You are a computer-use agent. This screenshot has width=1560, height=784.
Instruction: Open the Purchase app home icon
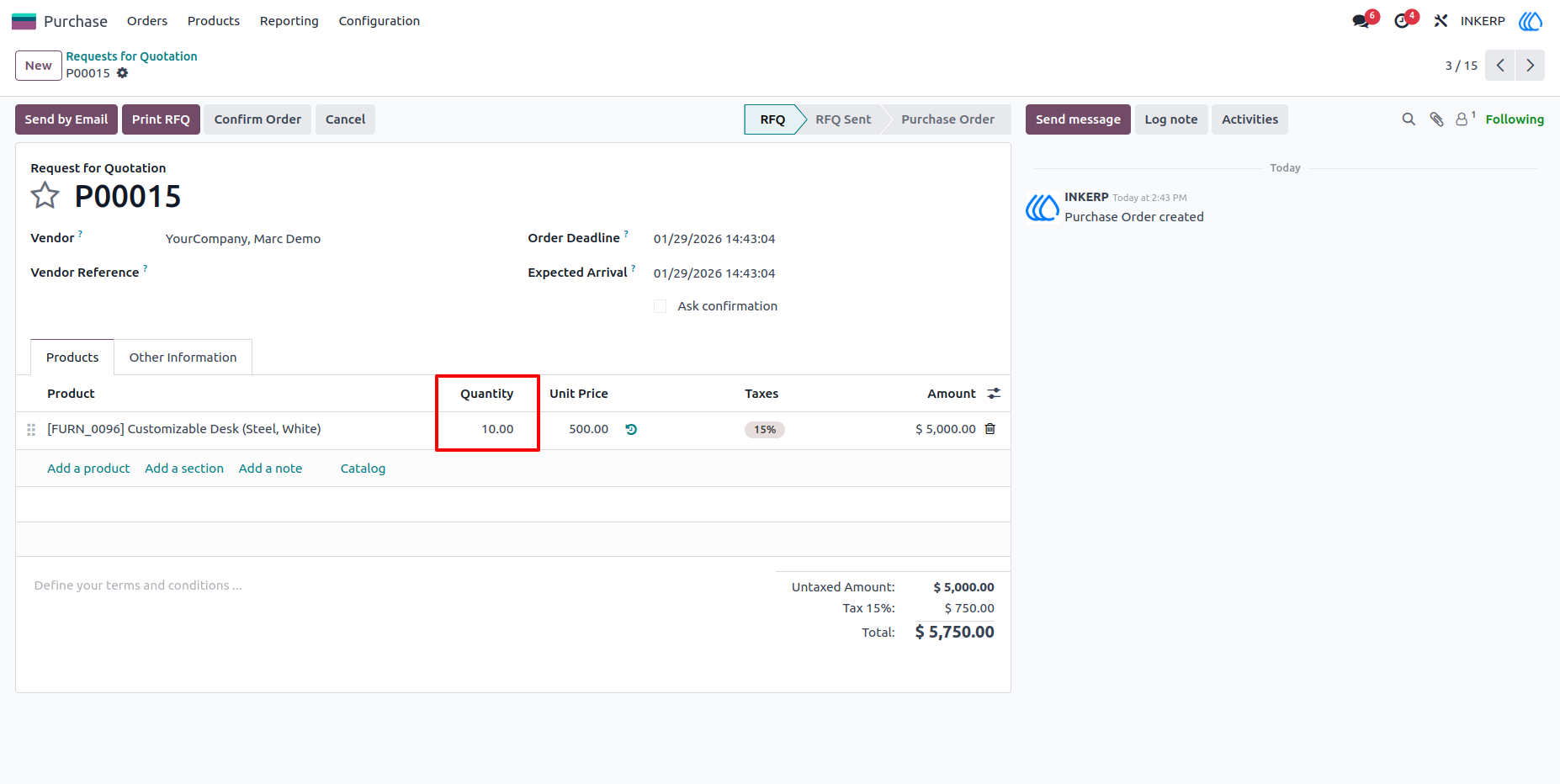24,21
